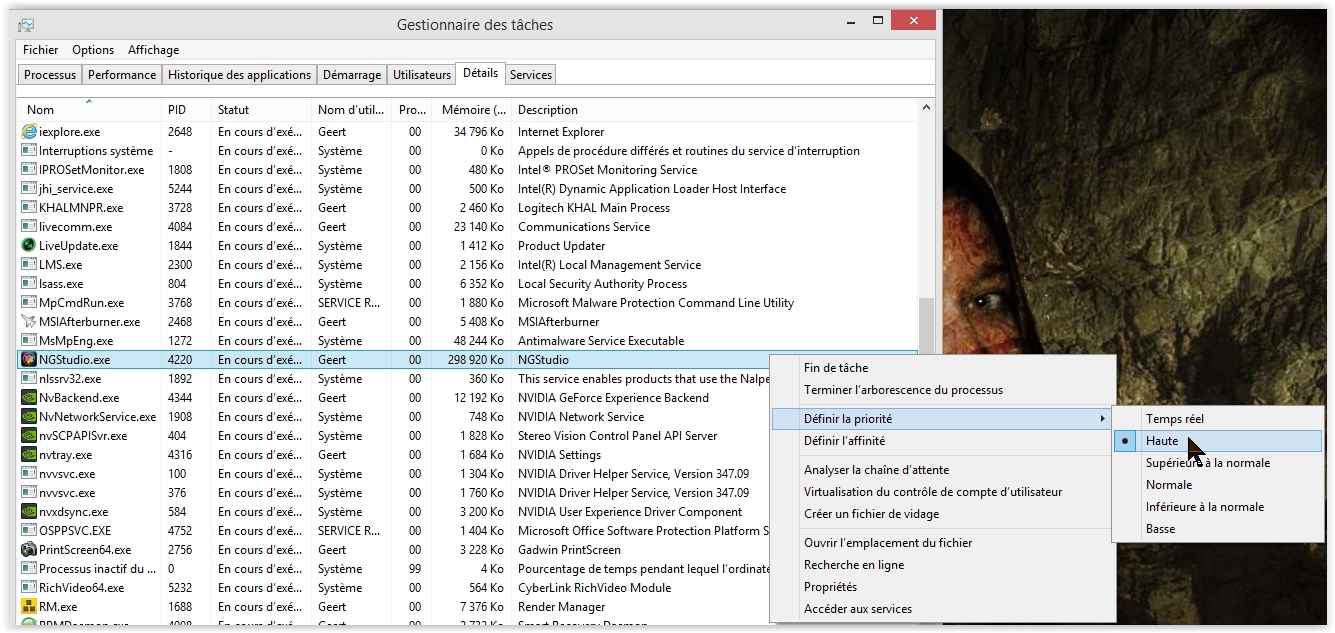
Task: Click the RM.exe Render Manager icon
Action: (29, 606)
